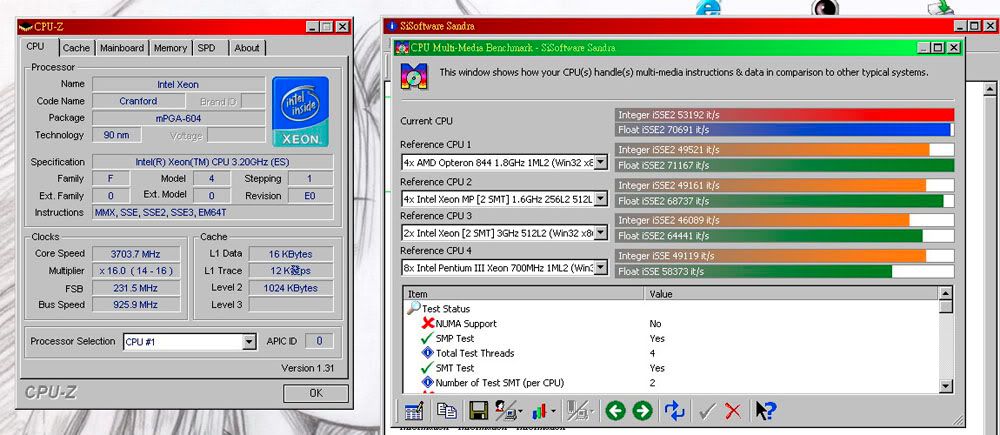This screenshot has height=435, width=1000.
Task: Open Reference CPU 2 dropdown (Xeon MP 1.6GHz)
Action: coord(600,198)
